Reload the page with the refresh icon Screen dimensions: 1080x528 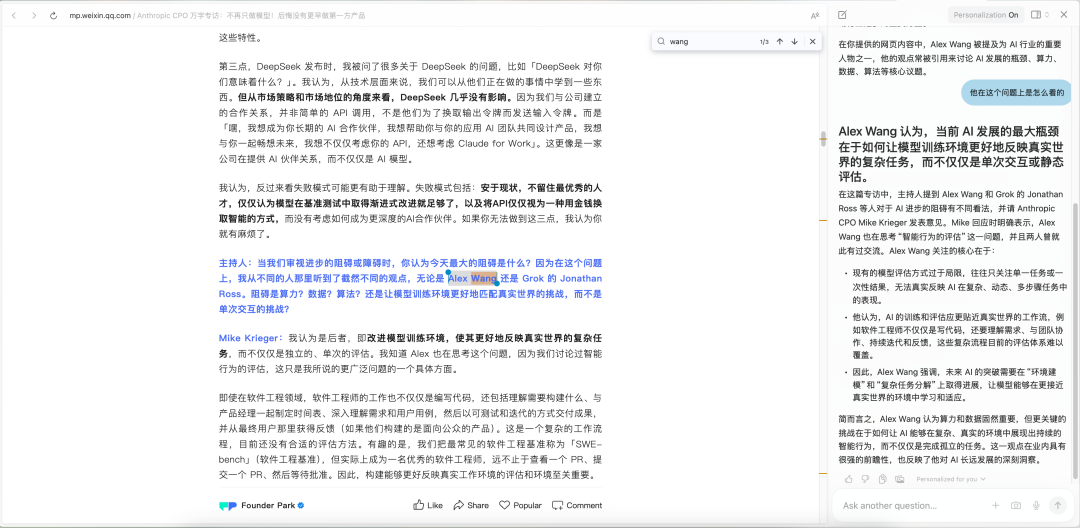point(53,16)
